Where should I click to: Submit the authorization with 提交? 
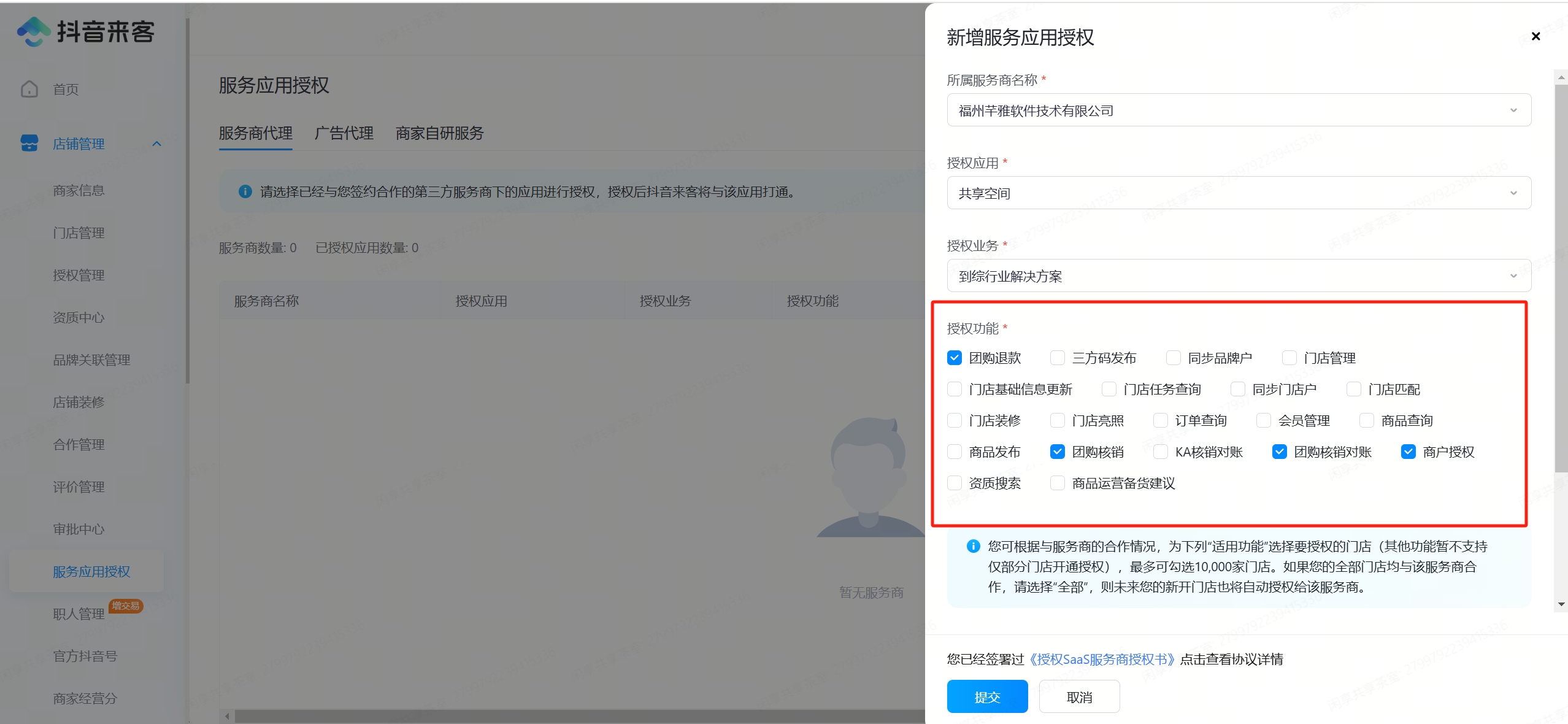[x=987, y=697]
